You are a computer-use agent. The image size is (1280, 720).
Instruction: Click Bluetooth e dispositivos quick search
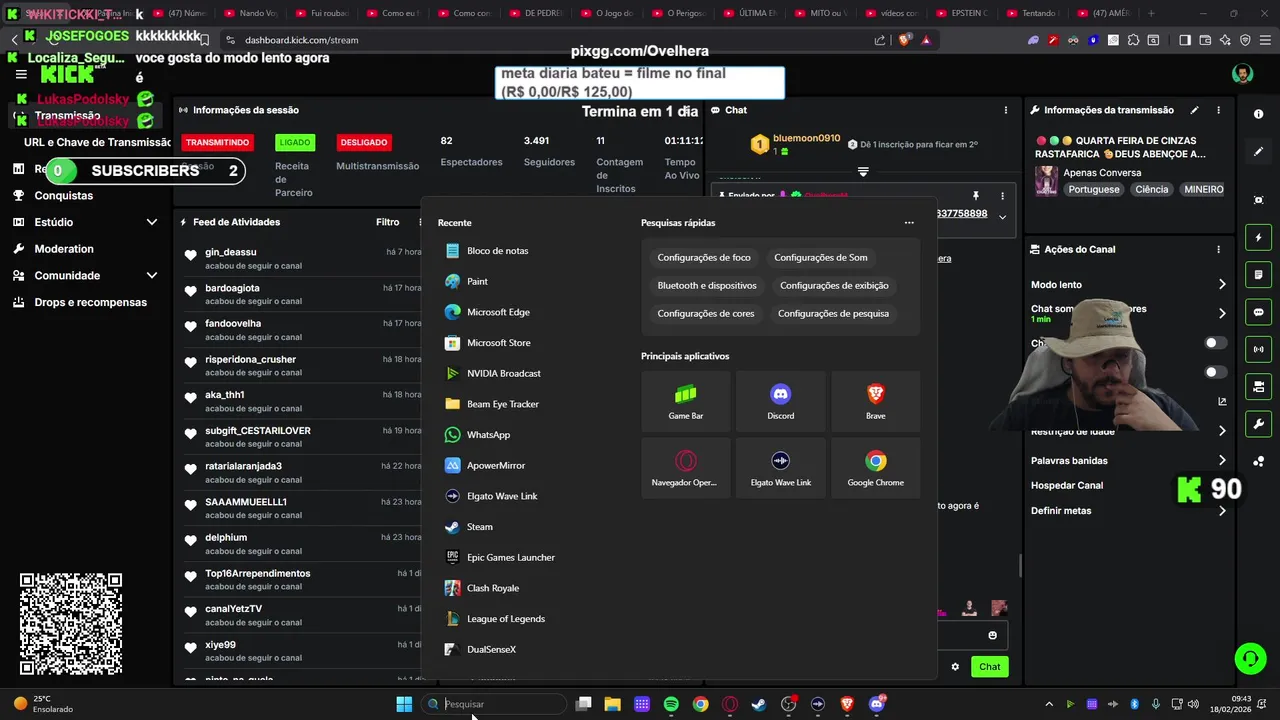pos(707,286)
